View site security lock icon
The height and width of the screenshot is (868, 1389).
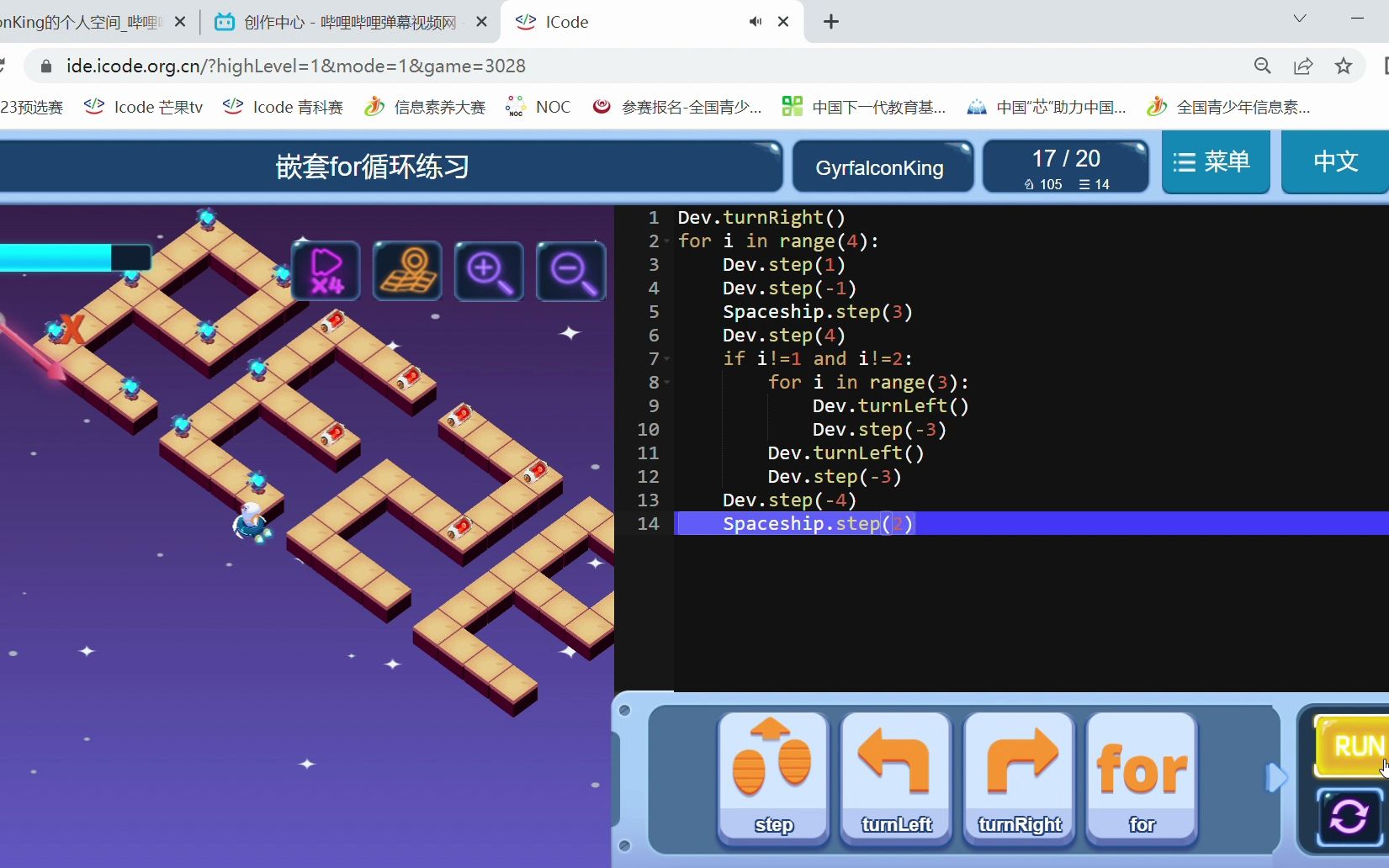tap(46, 66)
